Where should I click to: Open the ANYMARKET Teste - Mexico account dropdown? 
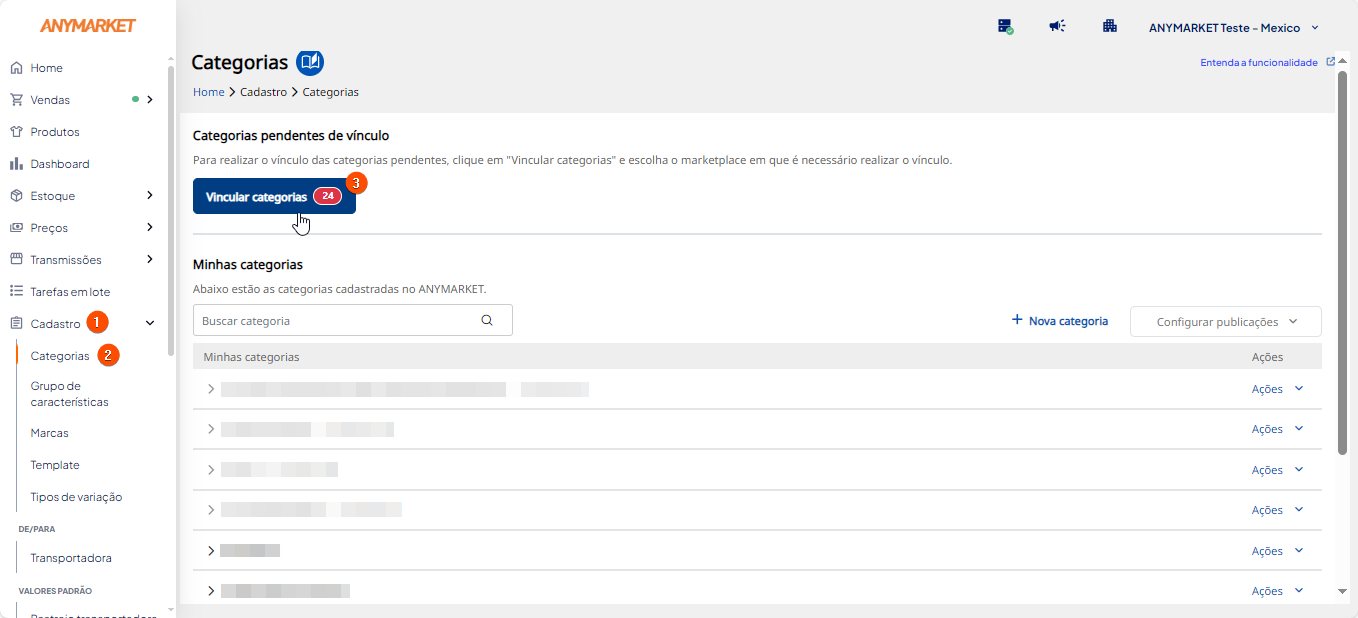1234,28
